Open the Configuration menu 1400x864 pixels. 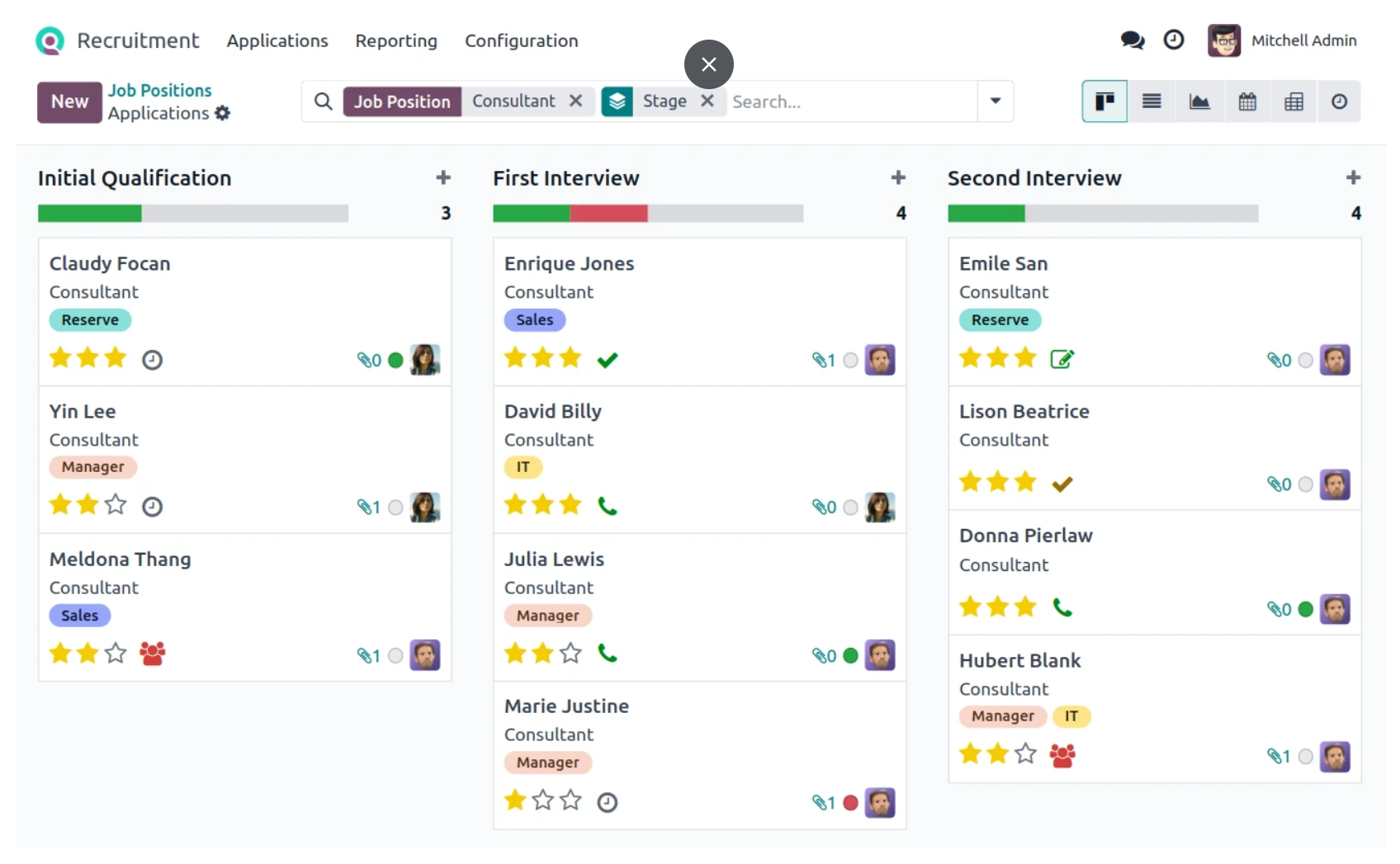click(521, 40)
